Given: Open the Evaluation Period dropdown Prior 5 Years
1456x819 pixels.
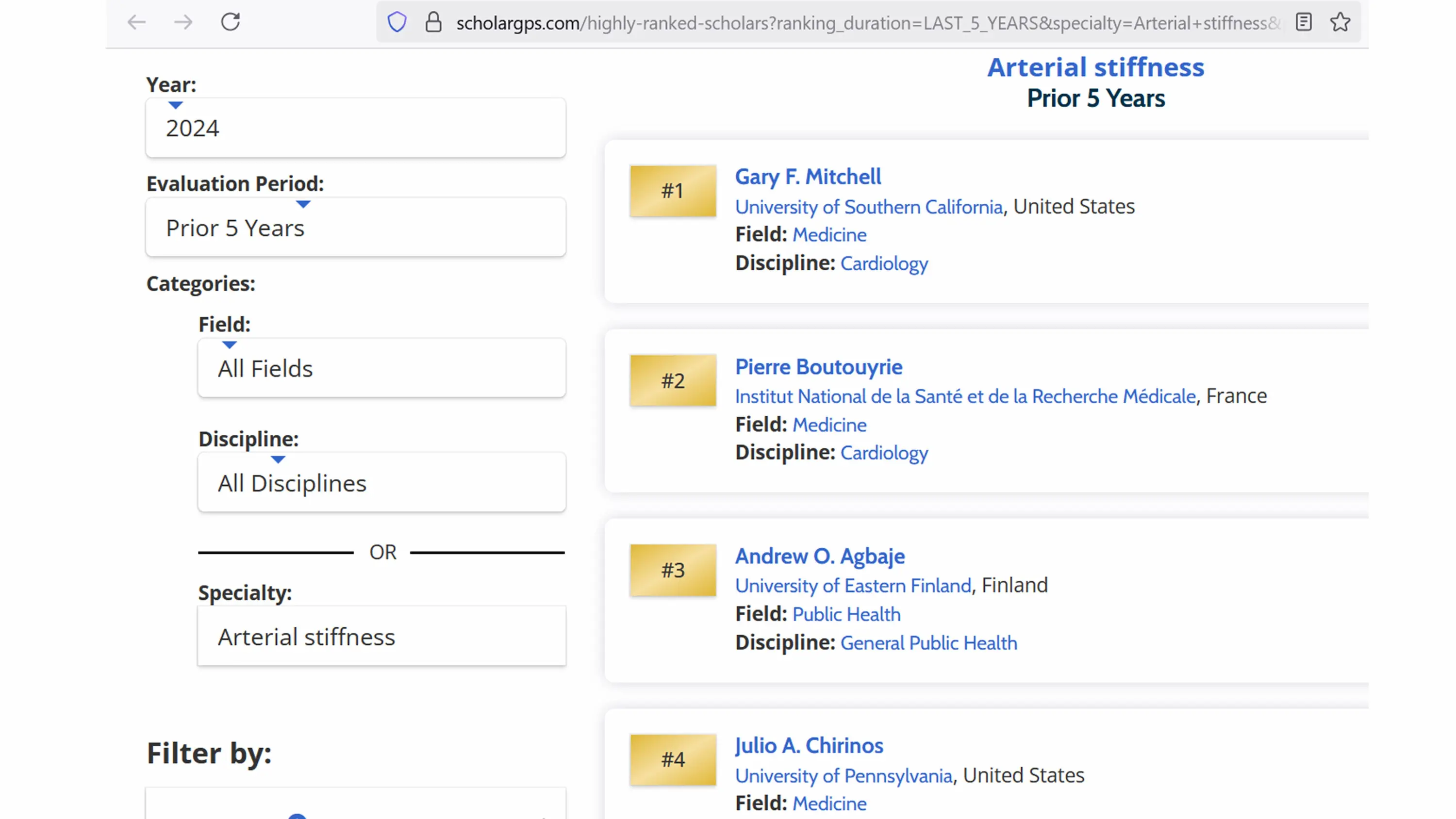Looking at the screenshot, I should click(x=356, y=227).
